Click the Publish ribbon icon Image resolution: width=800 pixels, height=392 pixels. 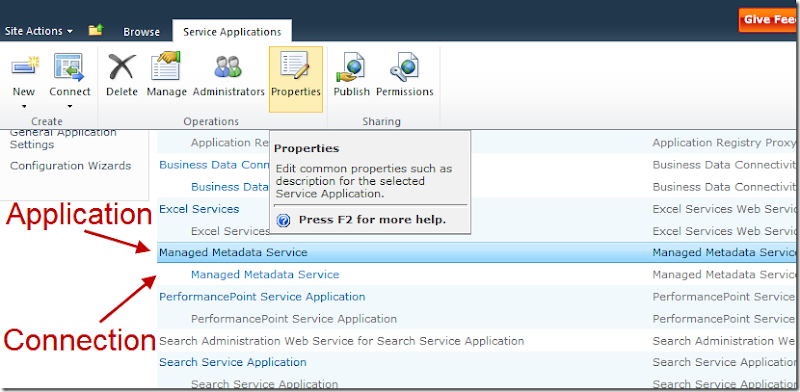(x=351, y=67)
